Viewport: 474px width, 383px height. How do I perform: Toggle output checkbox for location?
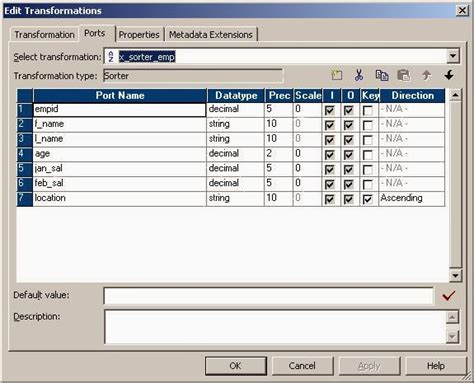[x=349, y=199]
